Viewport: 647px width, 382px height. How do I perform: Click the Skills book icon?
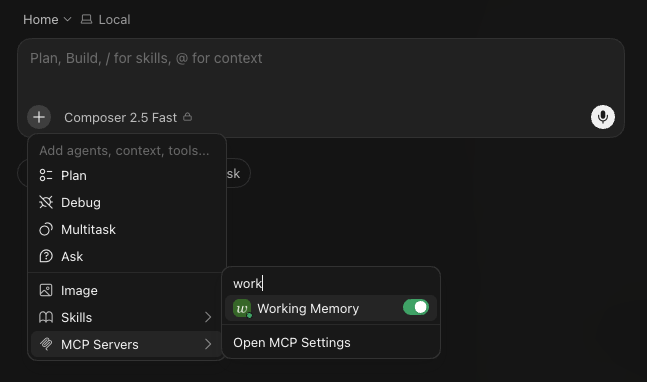pyautogui.click(x=46, y=317)
